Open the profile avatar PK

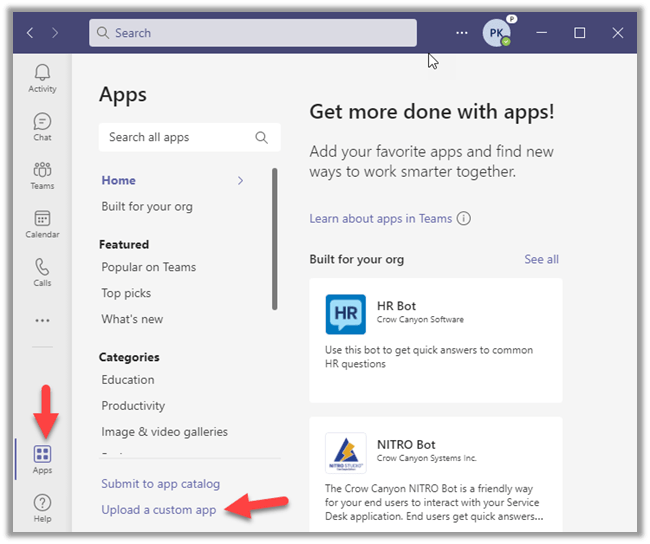click(496, 33)
